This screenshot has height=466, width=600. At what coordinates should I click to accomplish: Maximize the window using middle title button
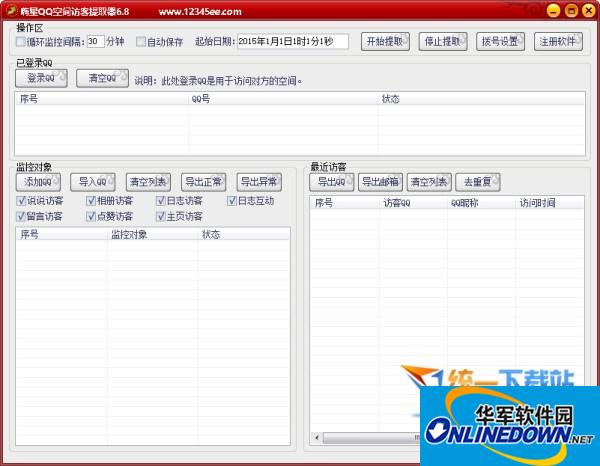click(x=571, y=10)
